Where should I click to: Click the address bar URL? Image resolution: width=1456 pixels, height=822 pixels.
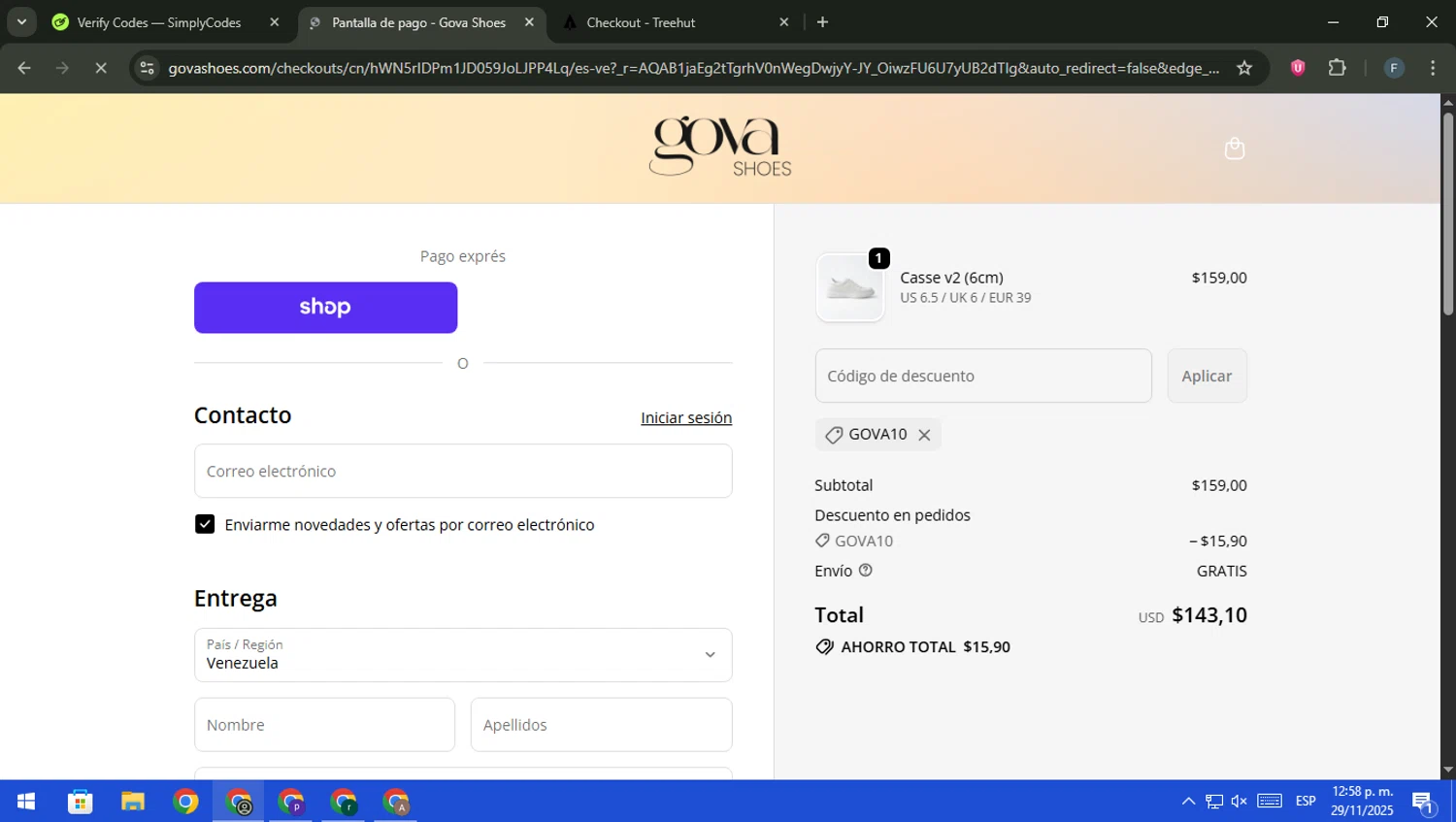pyautogui.click(x=693, y=68)
